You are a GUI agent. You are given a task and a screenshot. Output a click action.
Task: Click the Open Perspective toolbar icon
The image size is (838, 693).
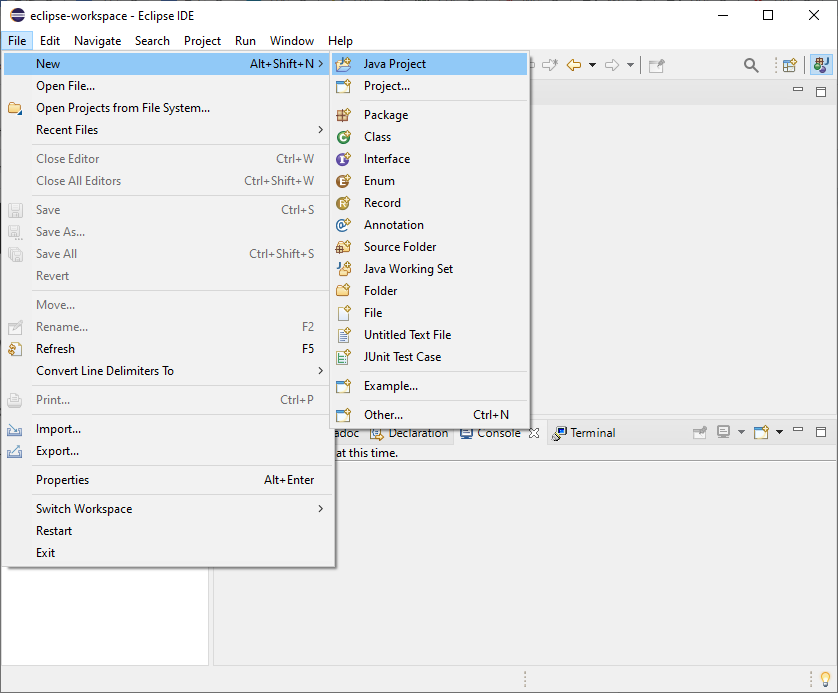(790, 64)
